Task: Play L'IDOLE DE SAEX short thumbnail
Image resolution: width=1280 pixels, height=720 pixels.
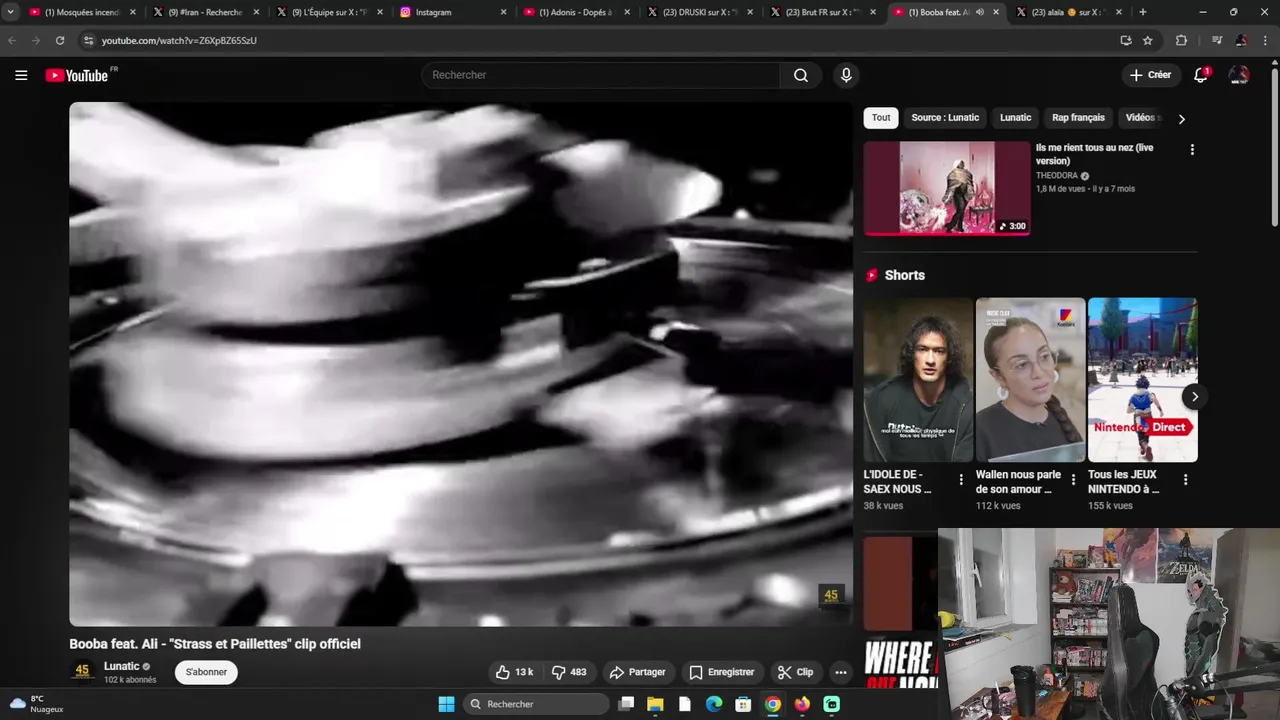Action: point(918,379)
